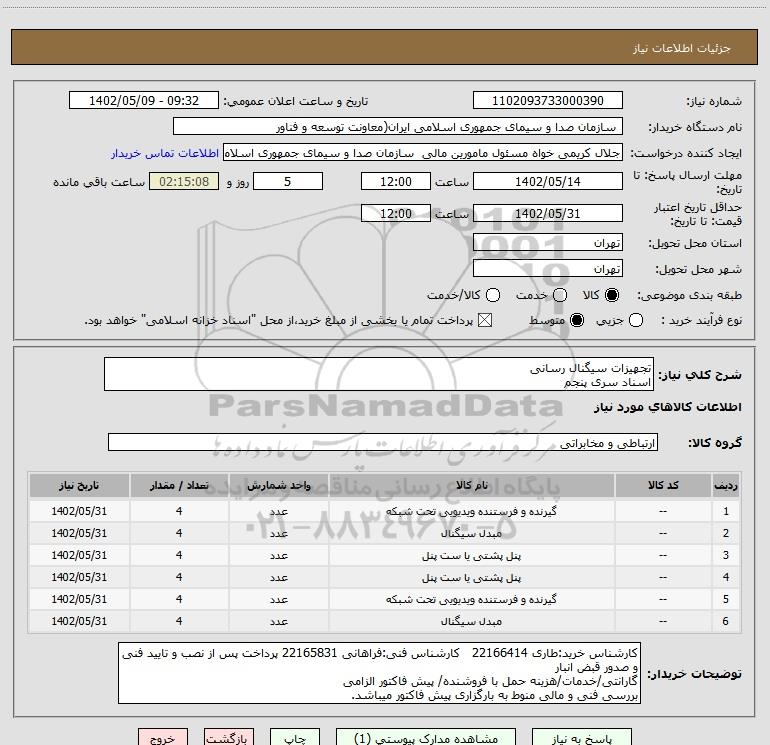Click the اطلاعات کالاهای مورد نیاز heading
This screenshot has width=770, height=745.
coord(668,407)
